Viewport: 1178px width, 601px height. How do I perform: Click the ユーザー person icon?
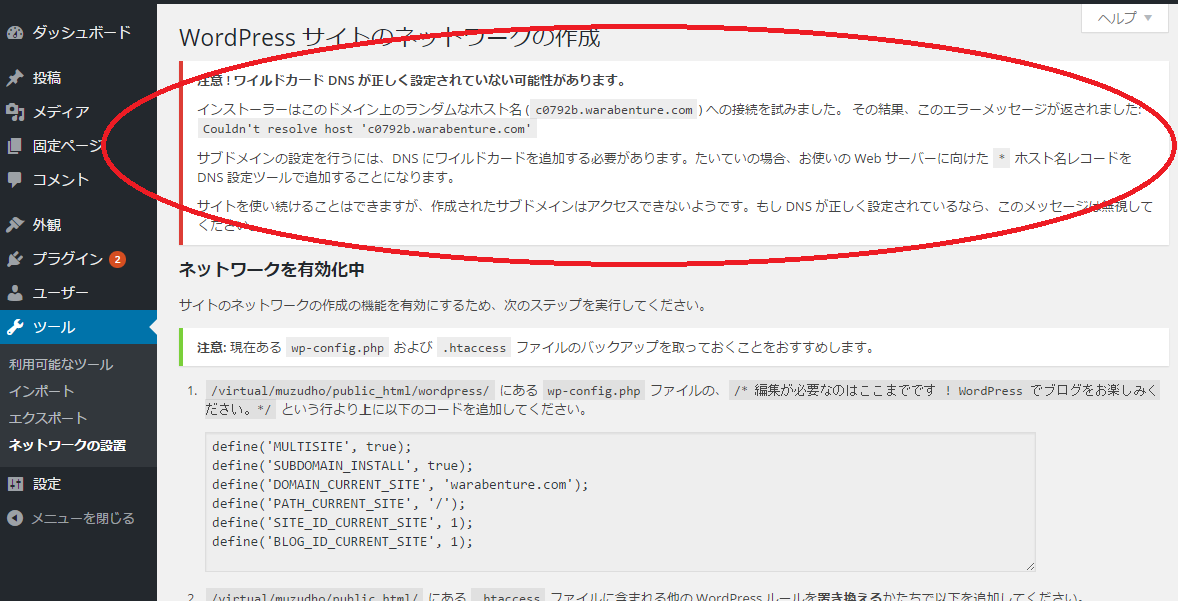(15, 293)
